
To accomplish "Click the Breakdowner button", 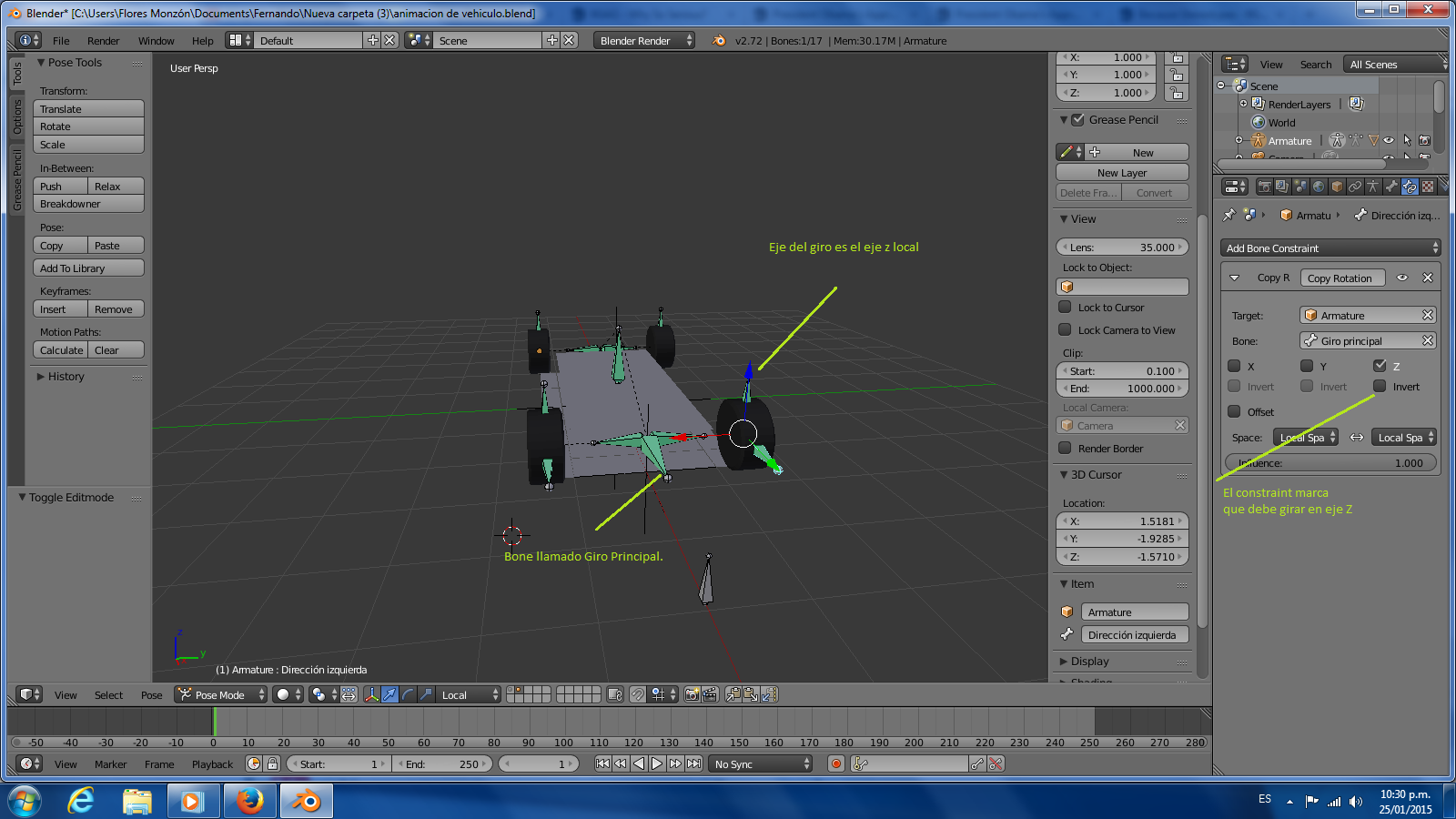I will 88,204.
